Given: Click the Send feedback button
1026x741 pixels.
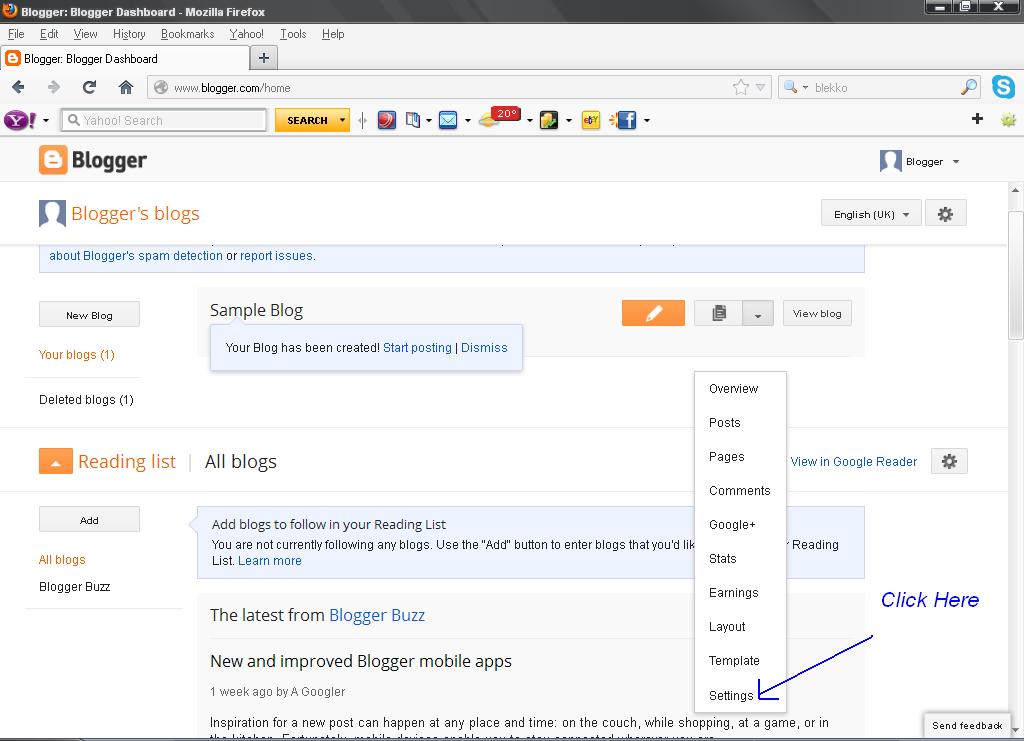Looking at the screenshot, I should click(x=967, y=725).
